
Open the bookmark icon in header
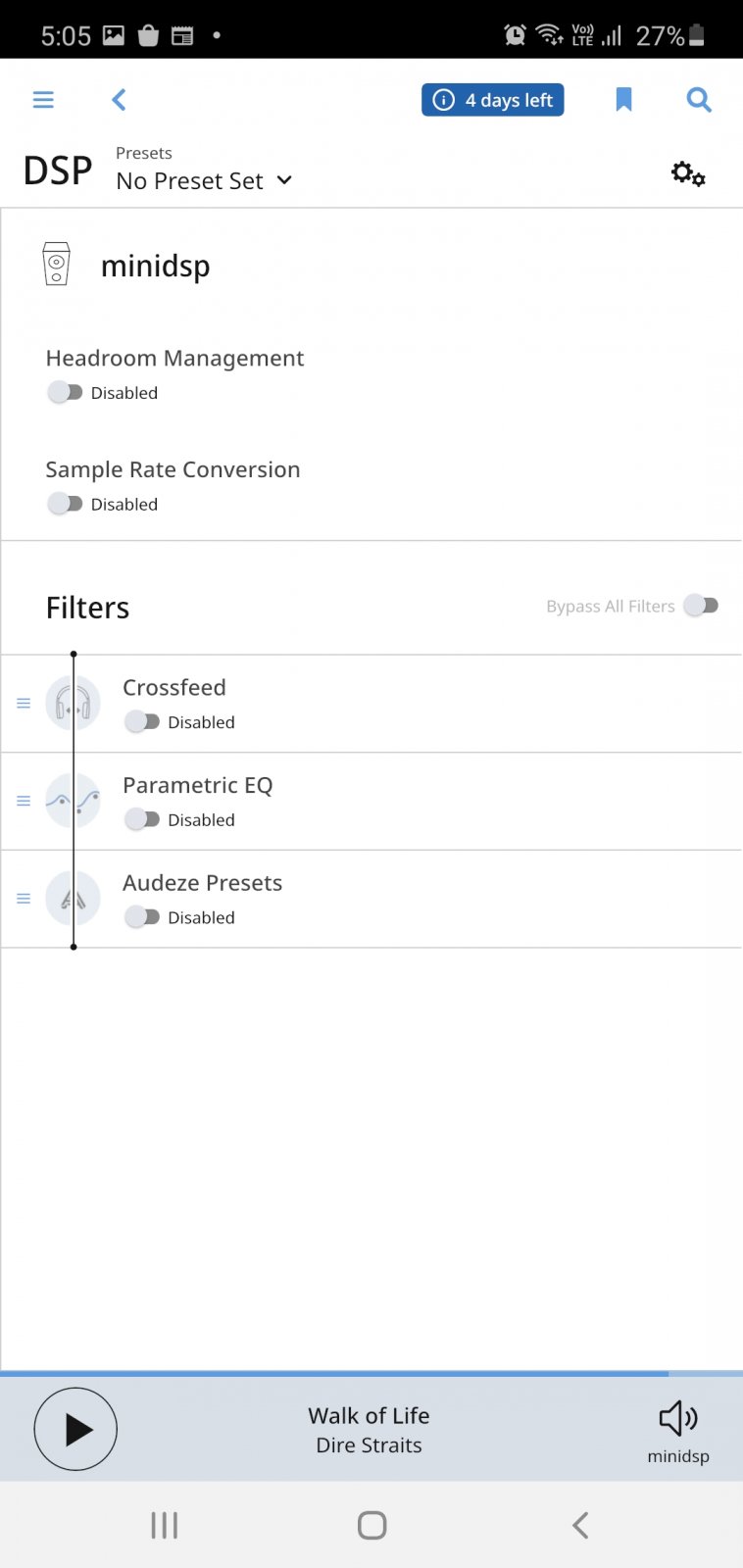pyautogui.click(x=623, y=100)
